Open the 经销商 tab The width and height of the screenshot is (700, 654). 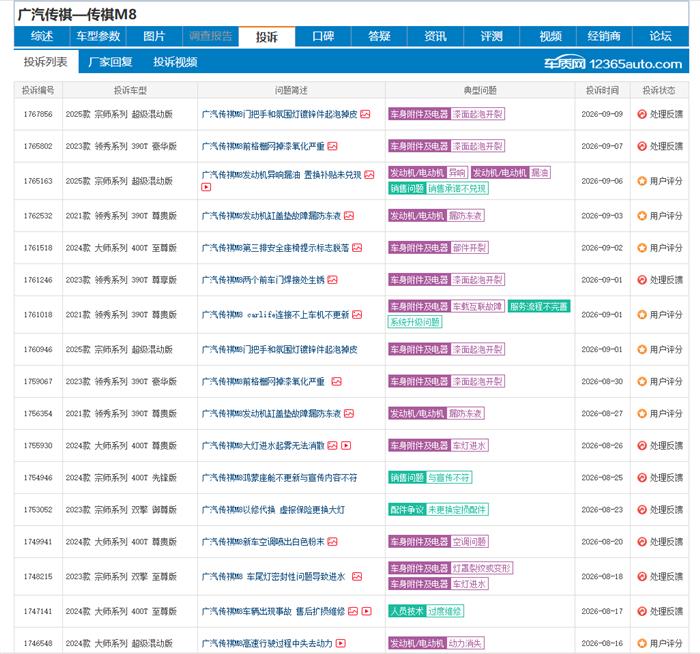[604, 37]
